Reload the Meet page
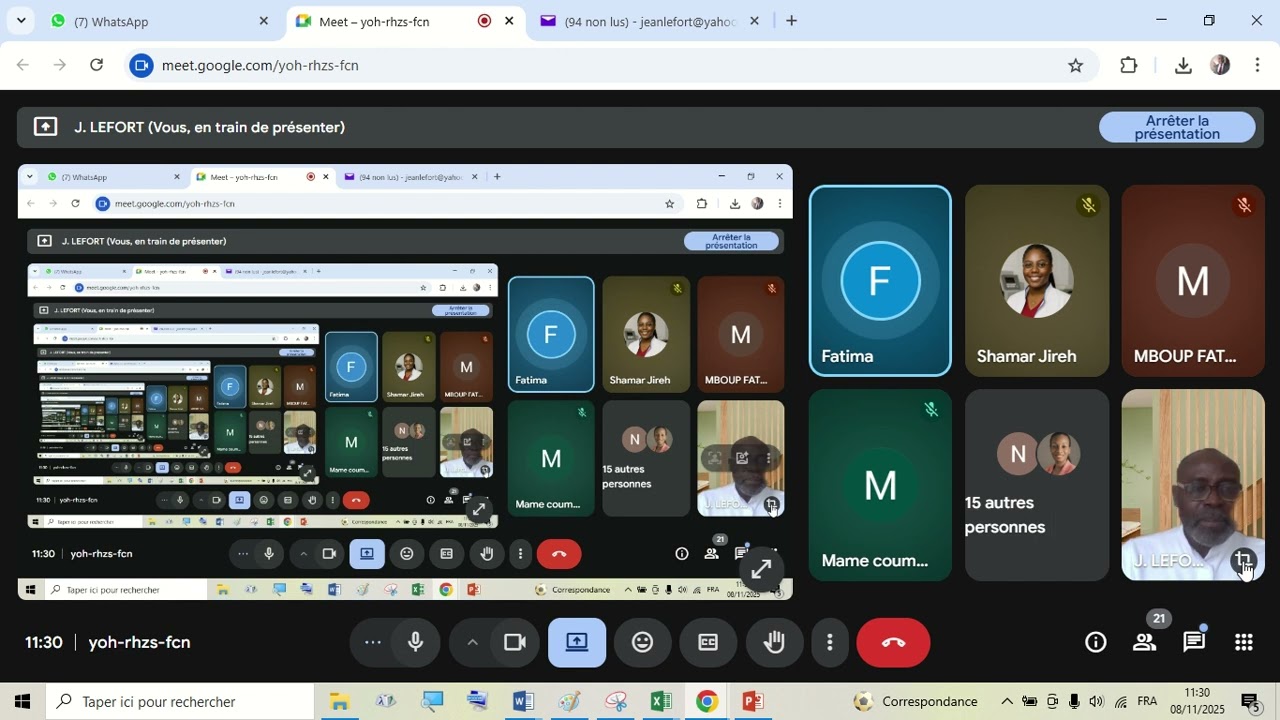 pos(97,65)
